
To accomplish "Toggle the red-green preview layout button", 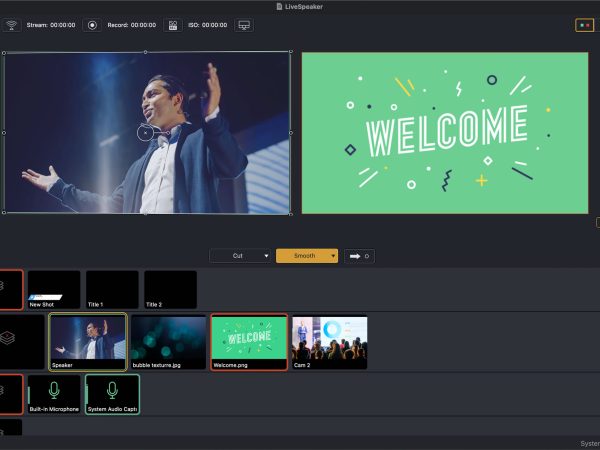I will [x=584, y=25].
